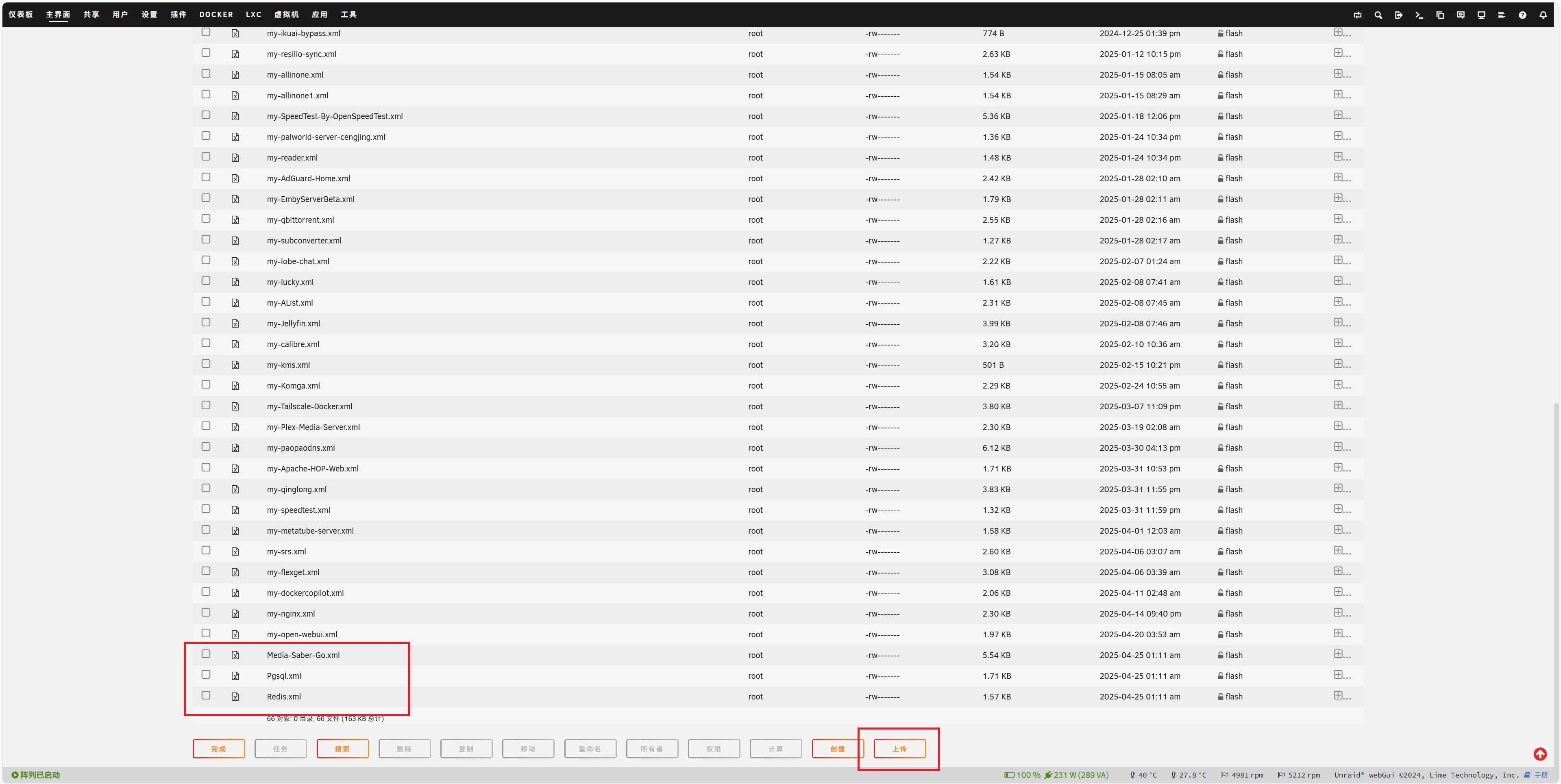Click the file icon for Redis.xml

tap(235, 697)
